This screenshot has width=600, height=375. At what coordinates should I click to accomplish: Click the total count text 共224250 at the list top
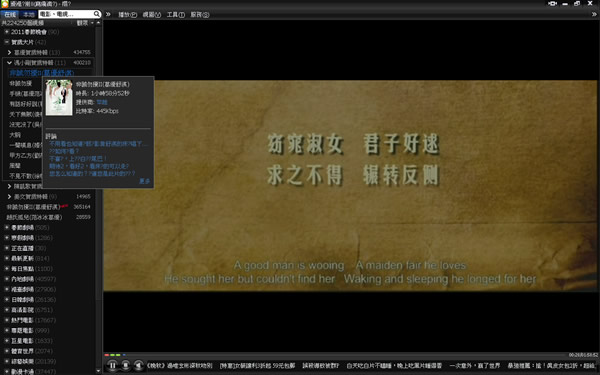[x=22, y=23]
